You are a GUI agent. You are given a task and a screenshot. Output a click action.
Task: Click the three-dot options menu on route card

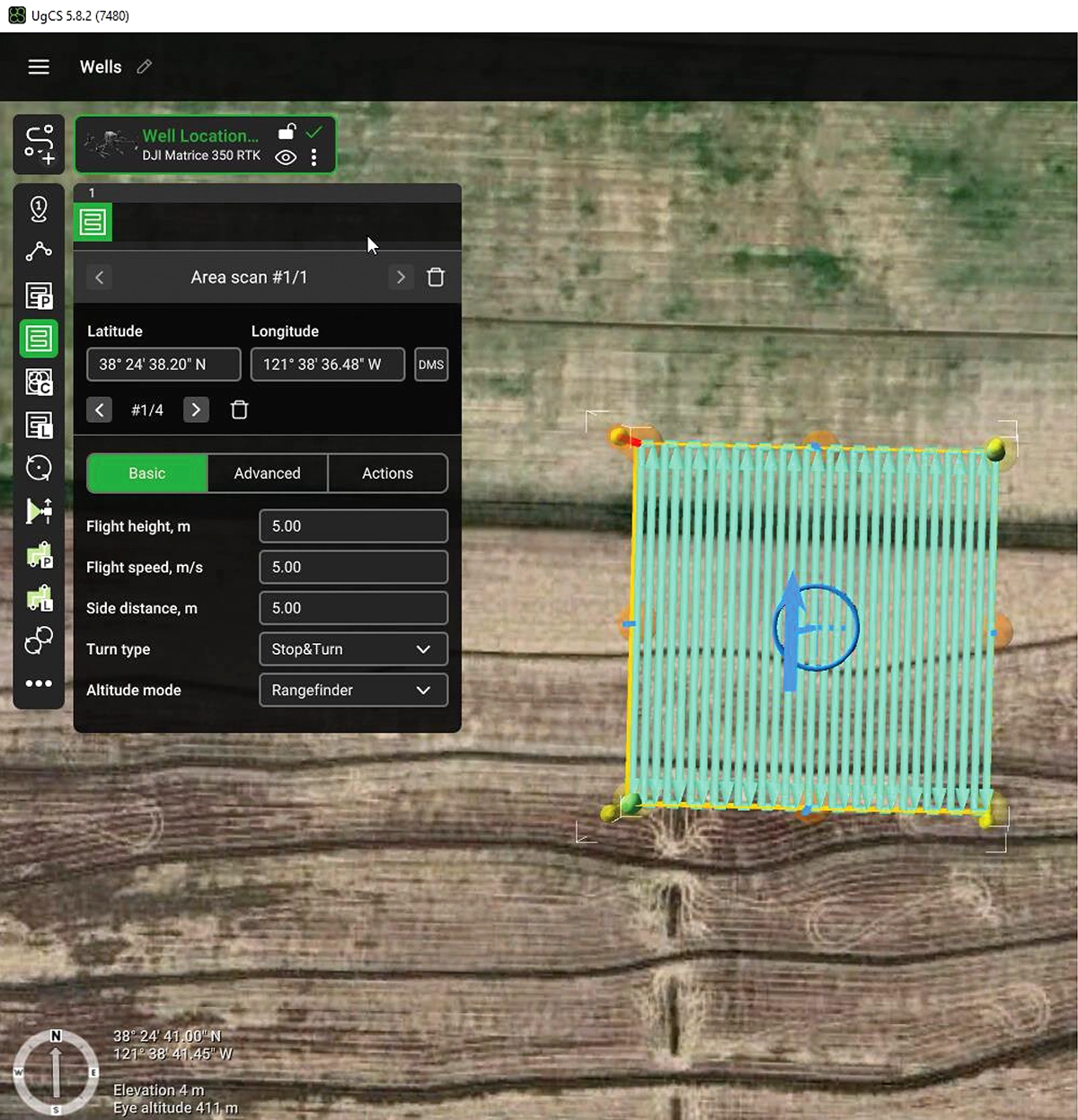[314, 157]
